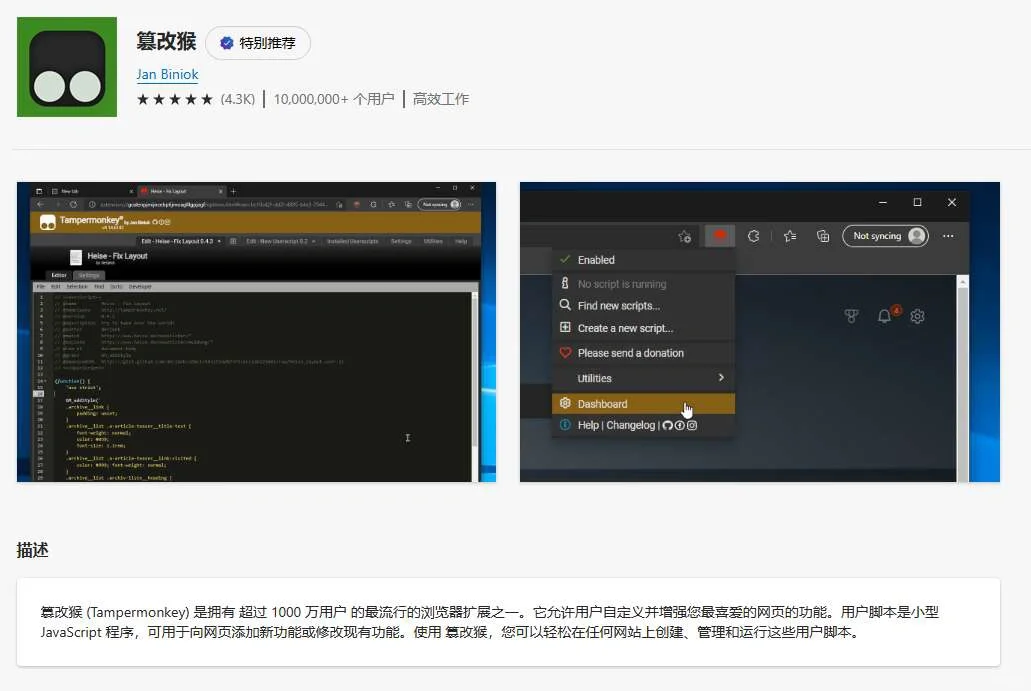
Task: Click the settings gear icon near the bell
Action: tap(917, 315)
